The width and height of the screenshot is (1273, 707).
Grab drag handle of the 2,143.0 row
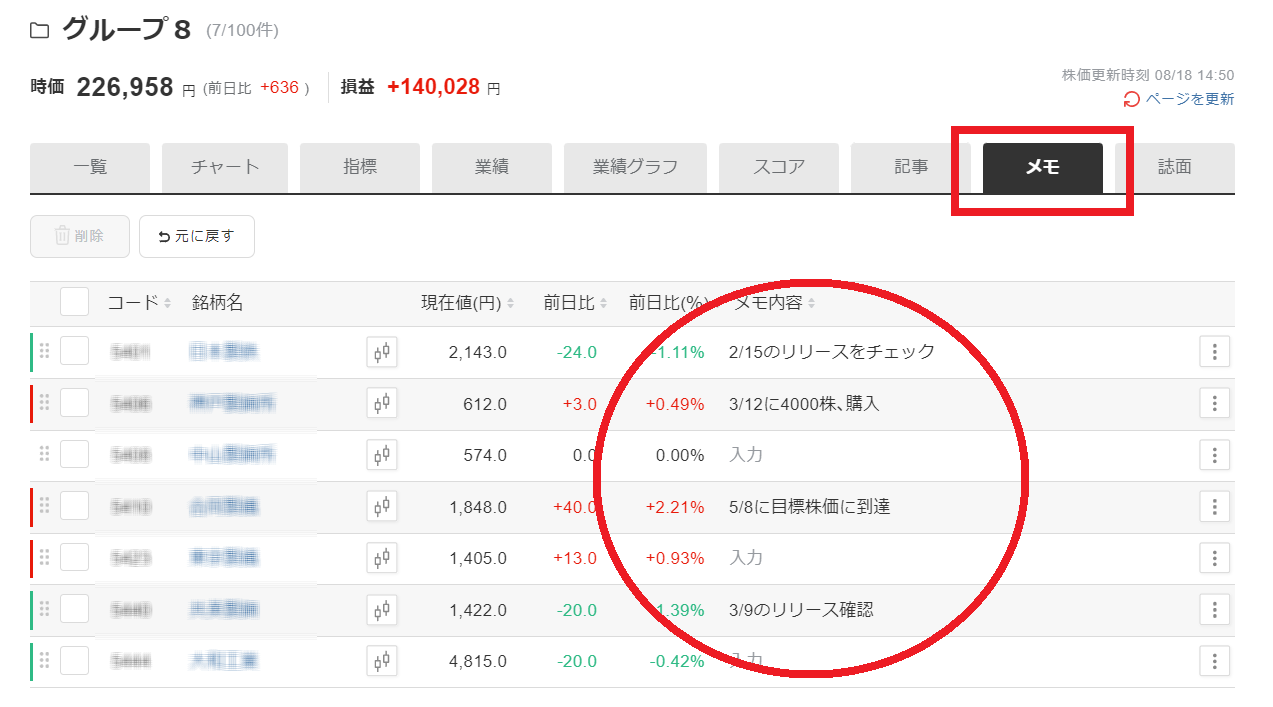44,351
